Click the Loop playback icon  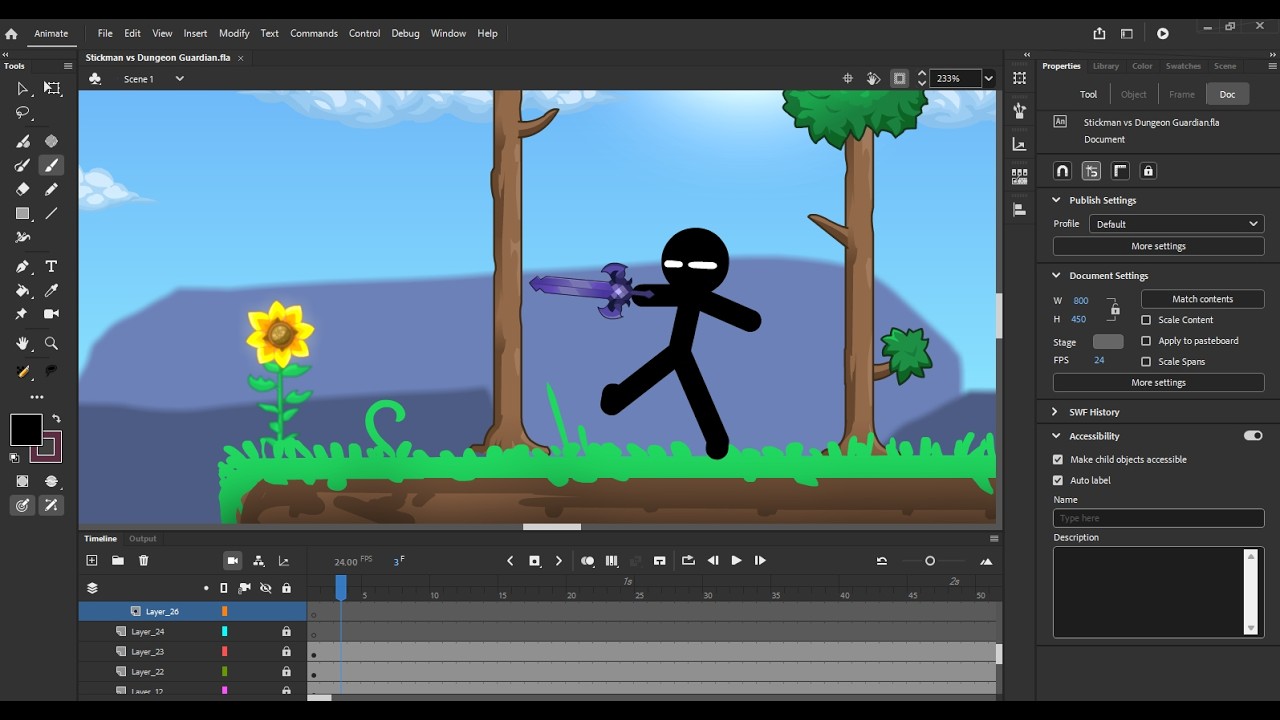point(688,561)
